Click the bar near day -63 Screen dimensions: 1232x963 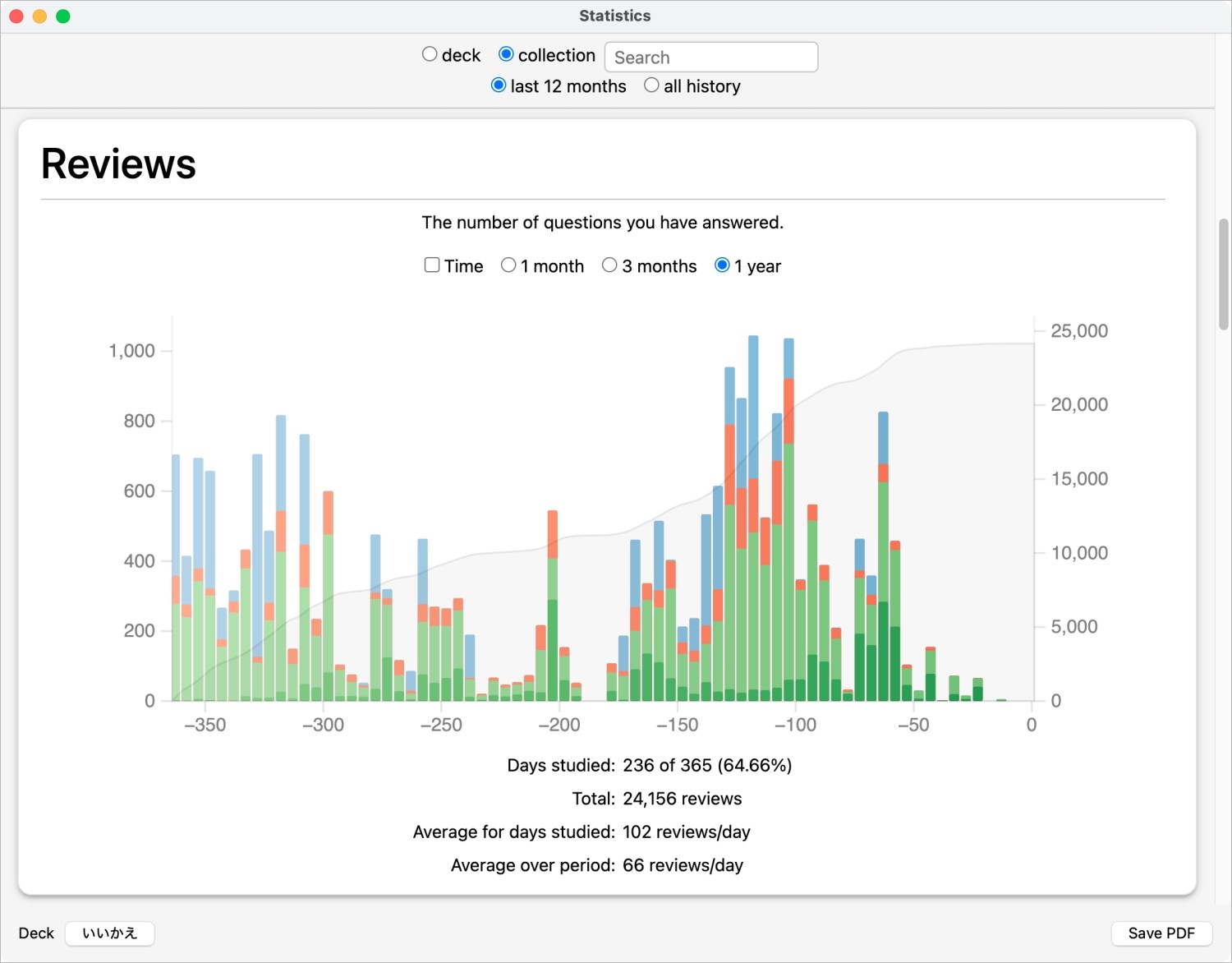click(883, 559)
